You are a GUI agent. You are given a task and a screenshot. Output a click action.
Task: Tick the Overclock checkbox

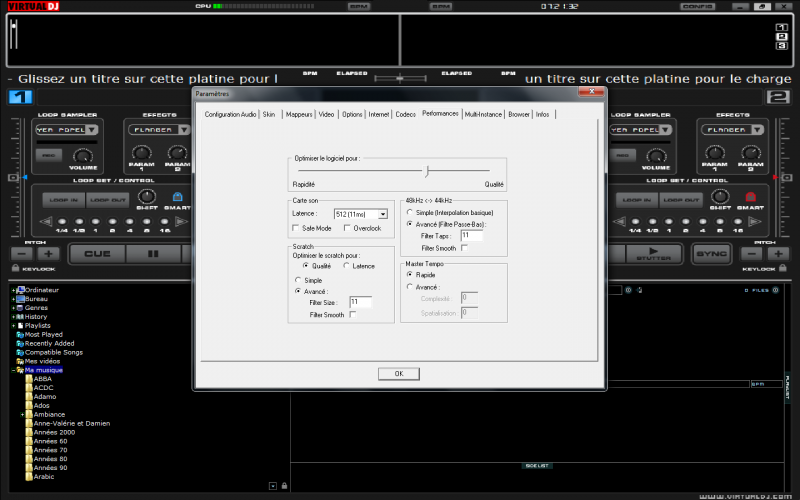[347, 228]
